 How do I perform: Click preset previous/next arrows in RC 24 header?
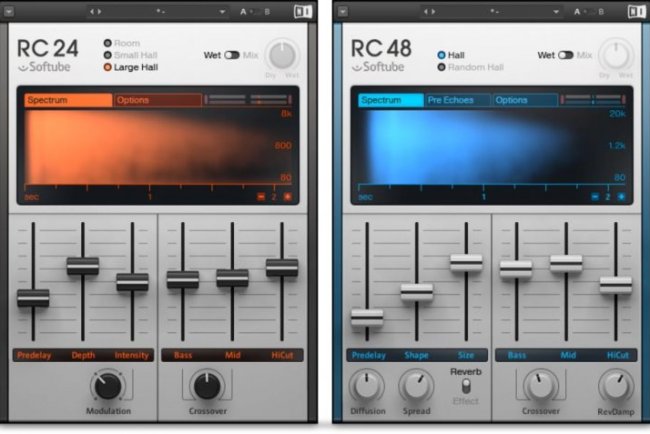[95, 12]
